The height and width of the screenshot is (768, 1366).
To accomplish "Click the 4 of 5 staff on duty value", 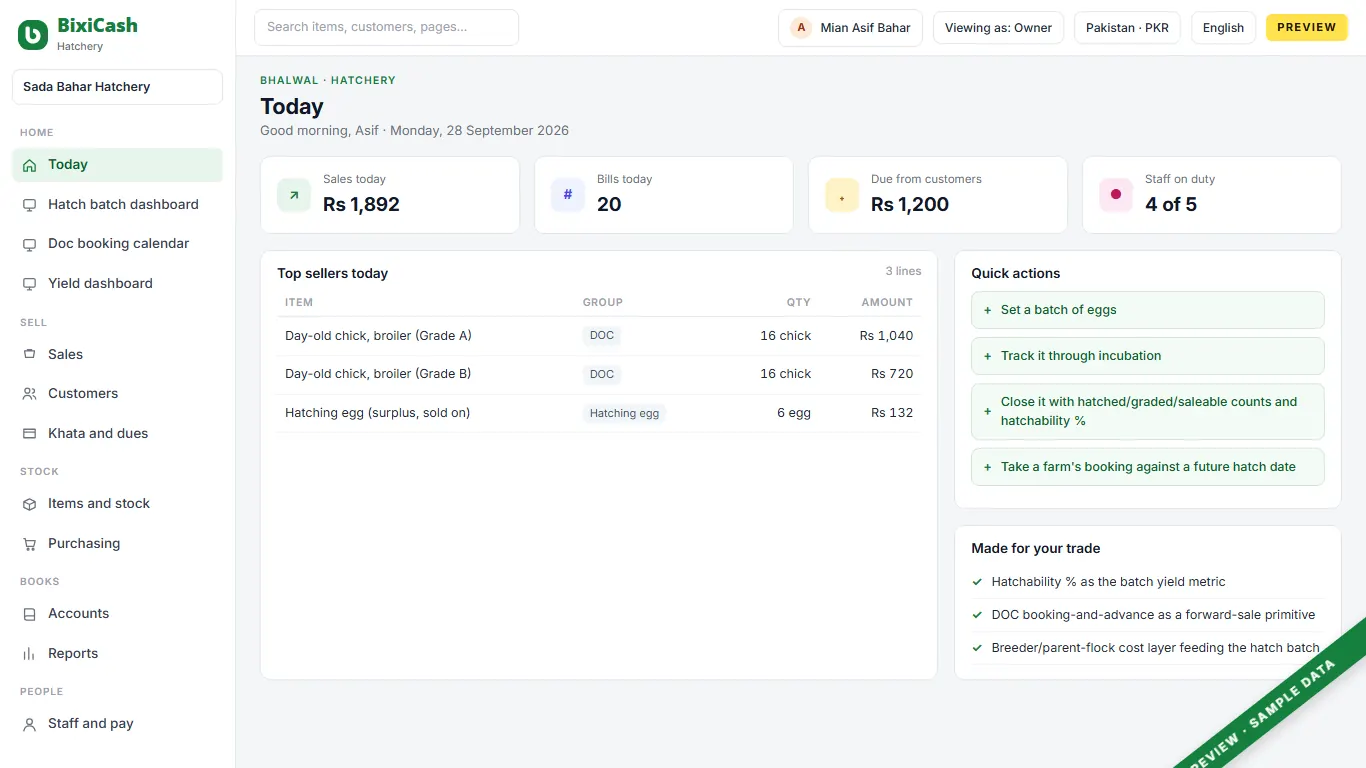I will pyautogui.click(x=1171, y=205).
